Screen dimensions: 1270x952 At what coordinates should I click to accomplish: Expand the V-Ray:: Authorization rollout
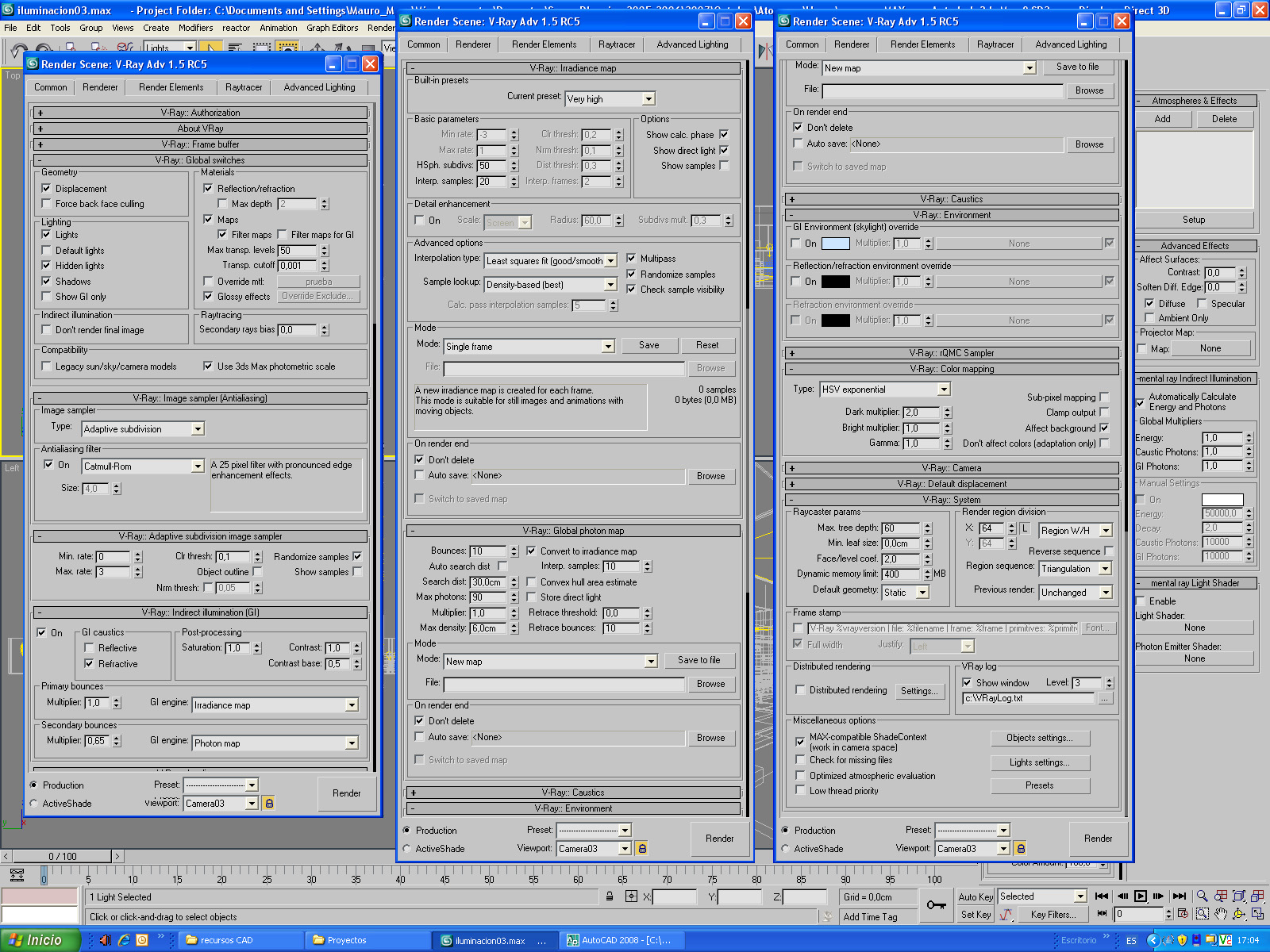pyautogui.click(x=200, y=113)
